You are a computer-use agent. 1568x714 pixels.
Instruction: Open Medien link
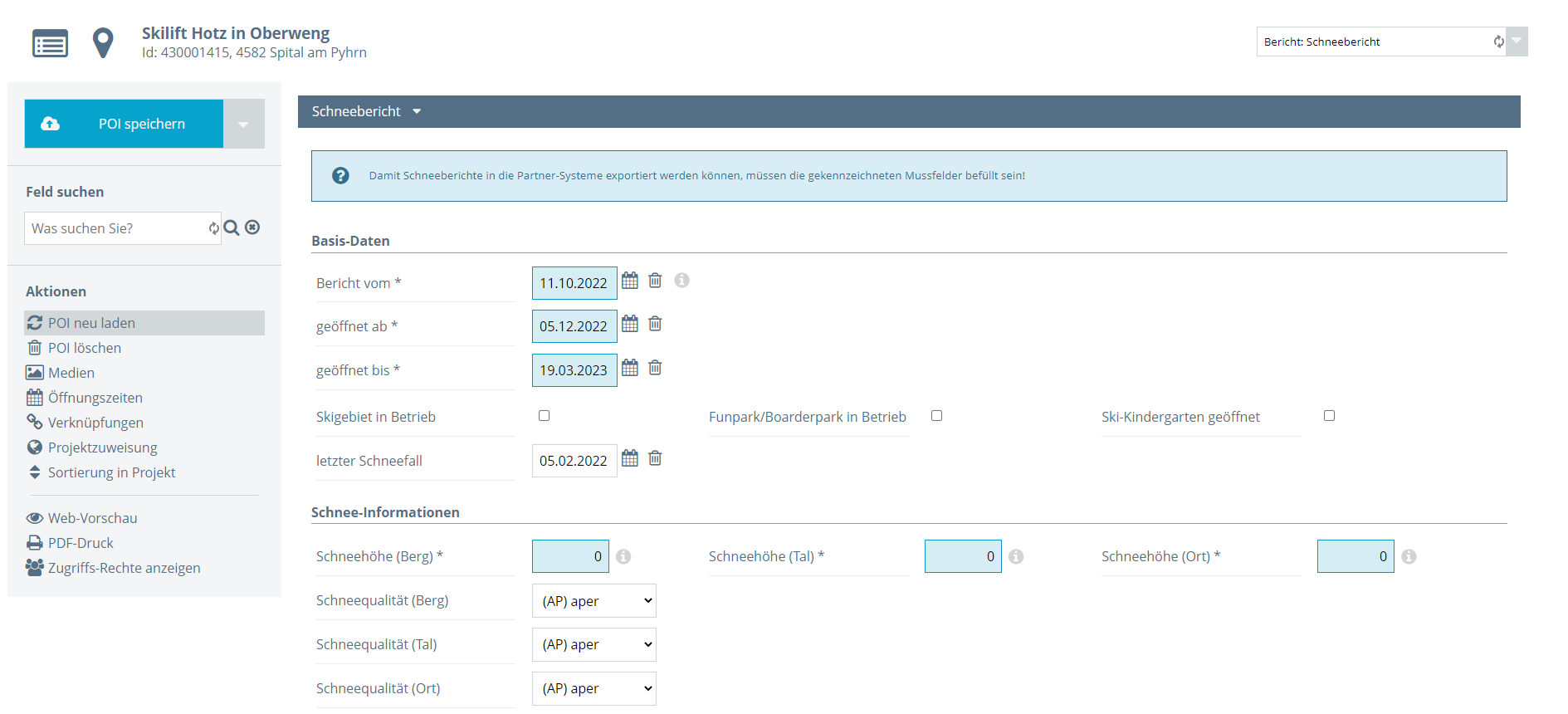(x=71, y=373)
